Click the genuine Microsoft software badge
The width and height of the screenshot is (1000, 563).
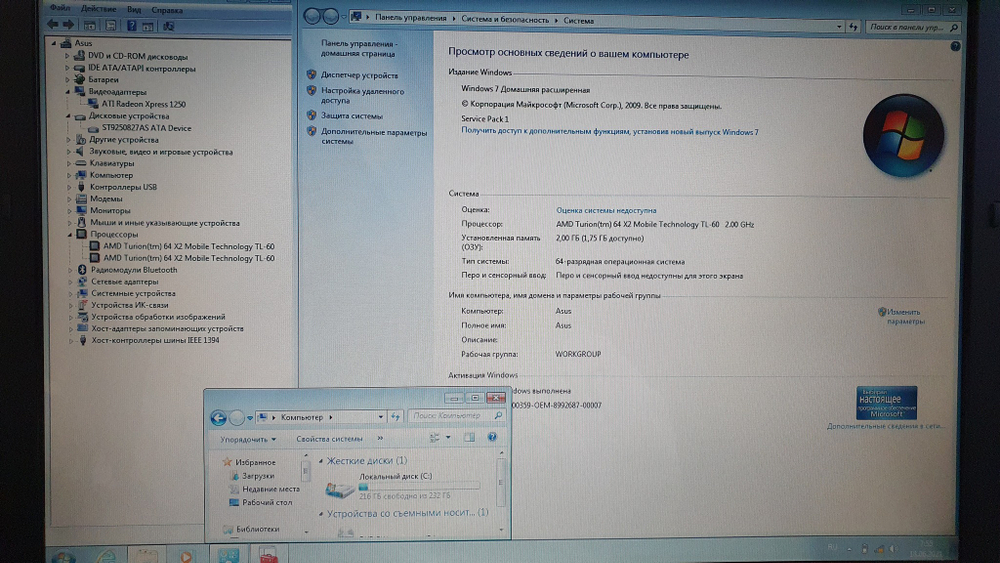886,402
